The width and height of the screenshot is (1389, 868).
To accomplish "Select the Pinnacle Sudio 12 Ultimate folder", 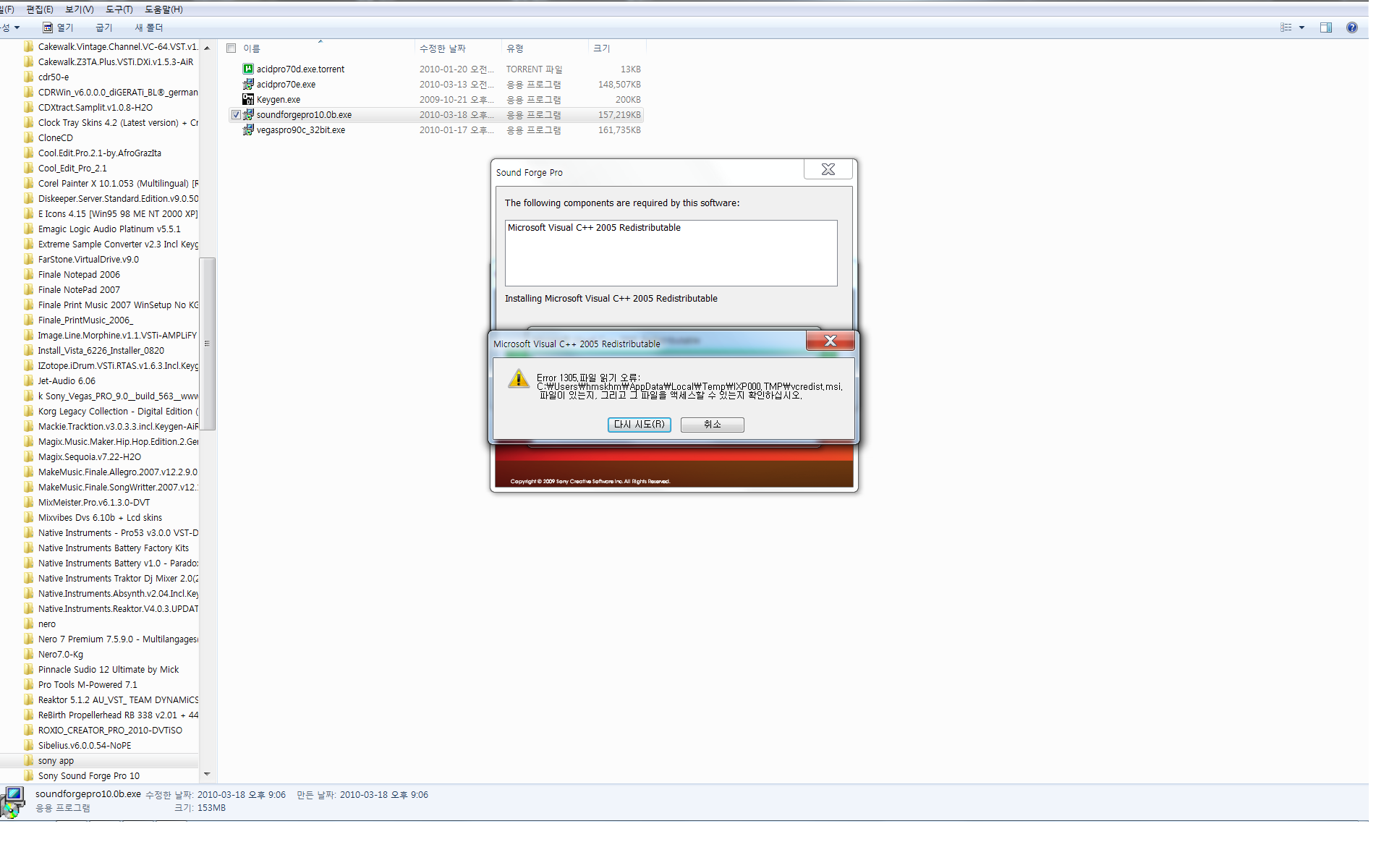I will 109,669.
